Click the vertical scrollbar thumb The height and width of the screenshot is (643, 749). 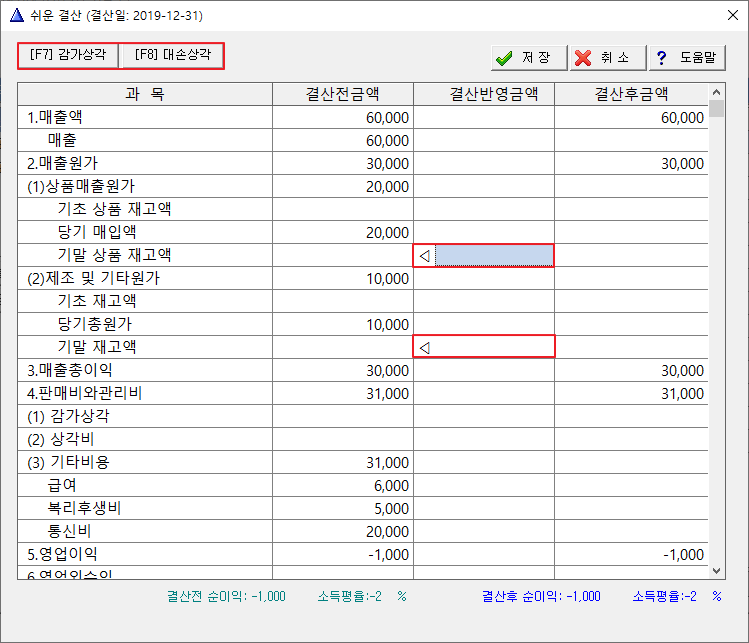click(x=716, y=108)
